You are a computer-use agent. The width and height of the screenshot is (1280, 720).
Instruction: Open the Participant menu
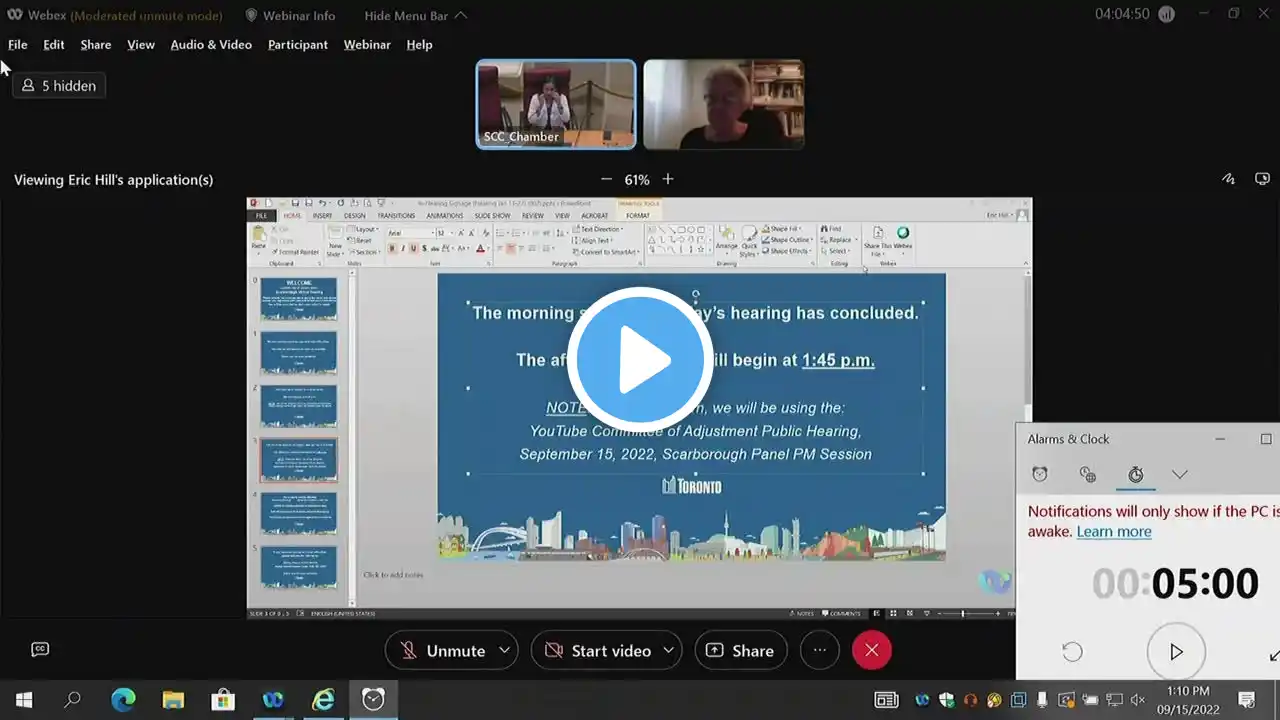[x=298, y=45]
